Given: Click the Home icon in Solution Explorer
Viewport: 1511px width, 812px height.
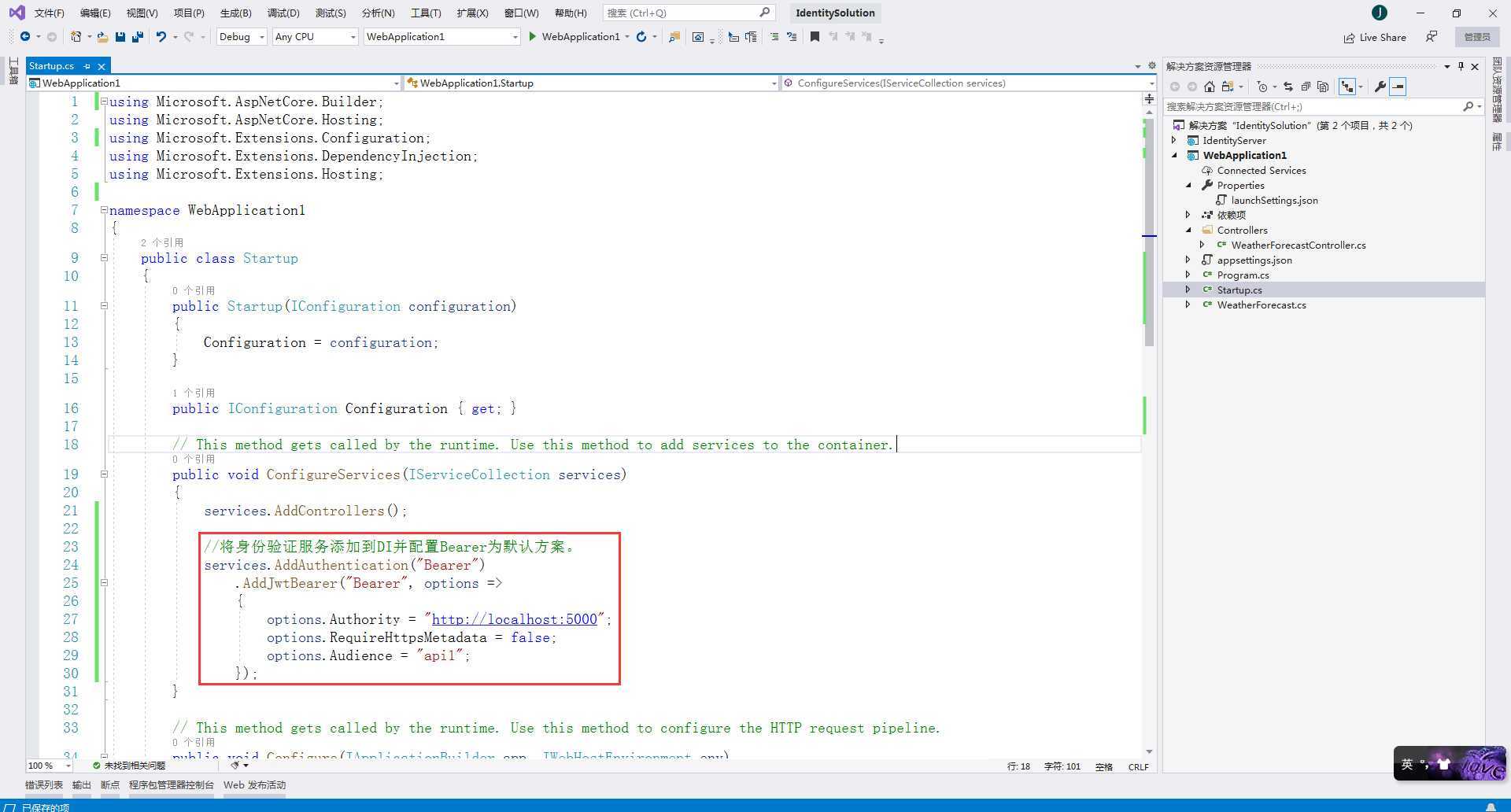Looking at the screenshot, I should click(1210, 87).
